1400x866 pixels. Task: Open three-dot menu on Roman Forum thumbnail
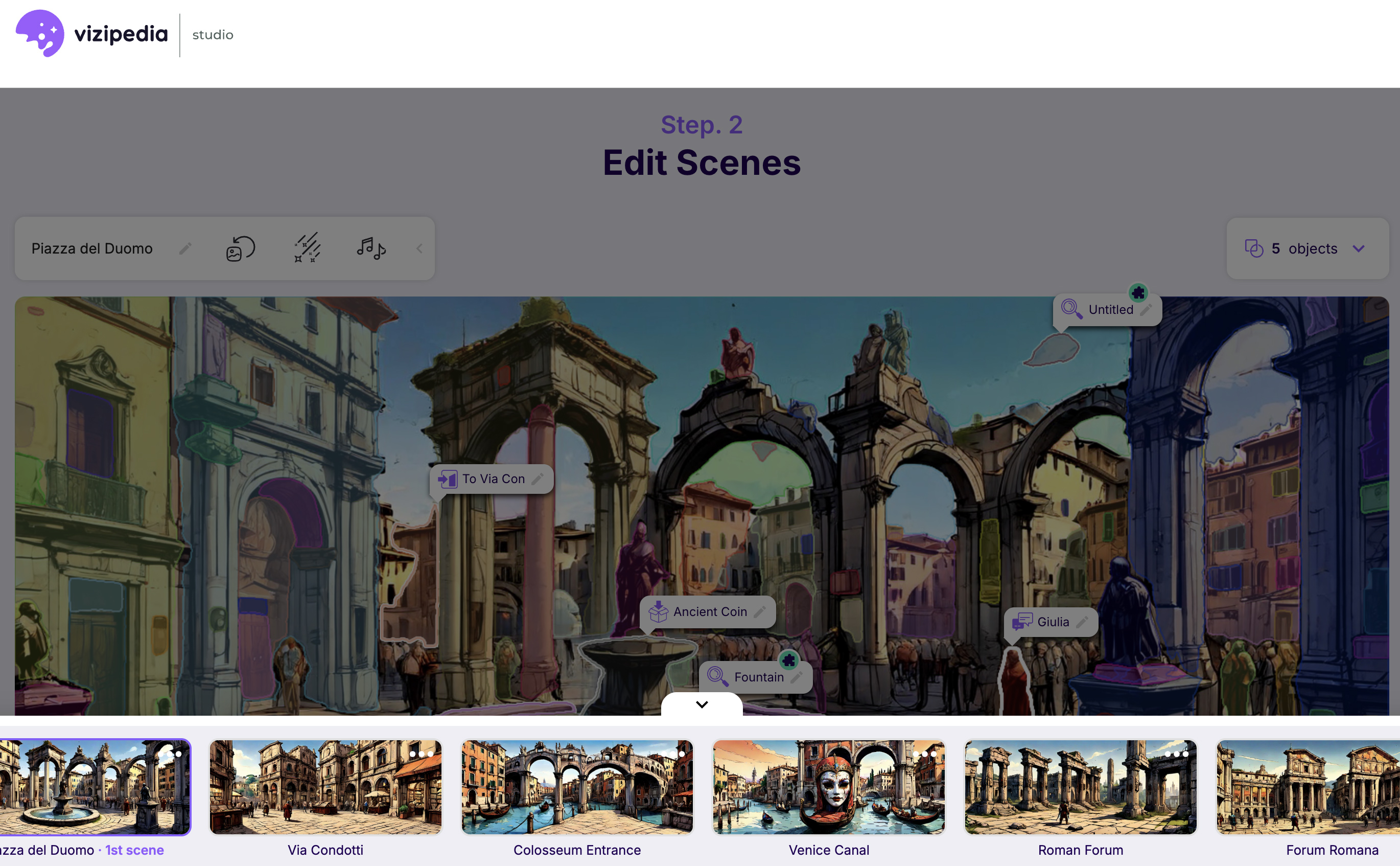(1176, 754)
